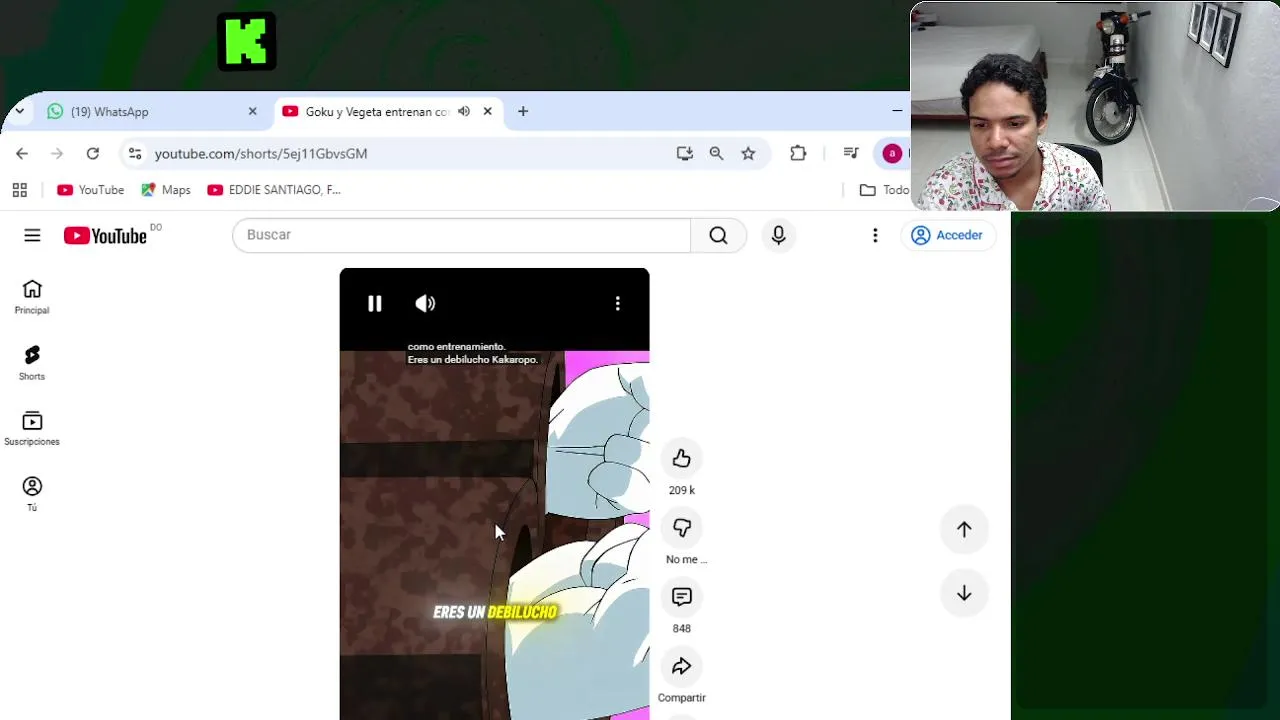Open a new browser tab

(523, 111)
